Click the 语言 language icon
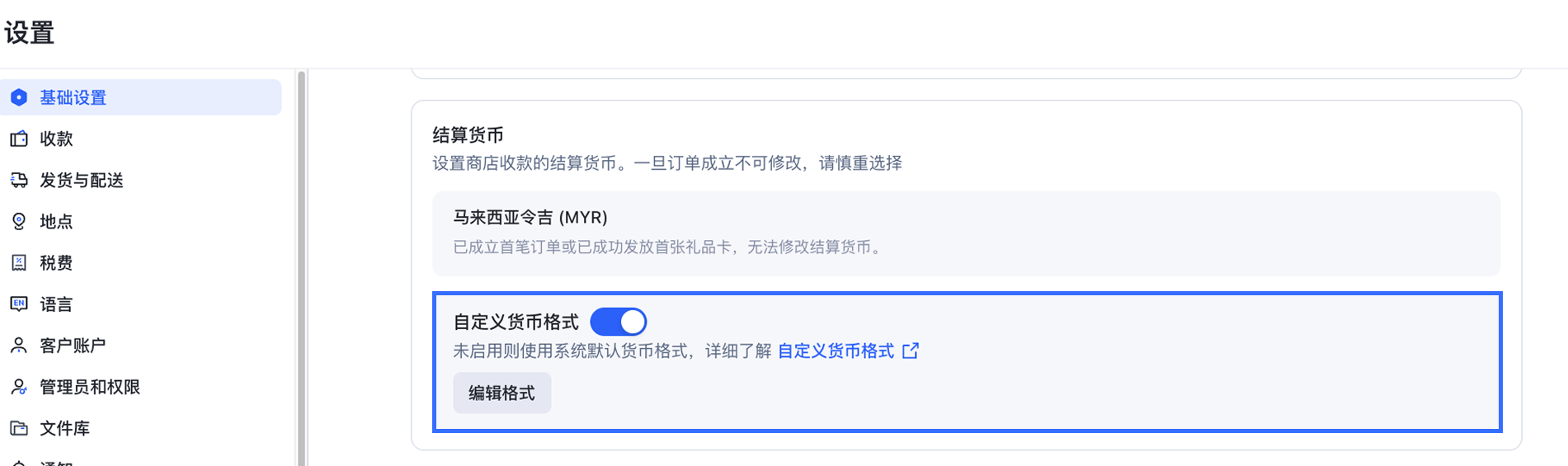The image size is (1568, 466). pos(18,304)
